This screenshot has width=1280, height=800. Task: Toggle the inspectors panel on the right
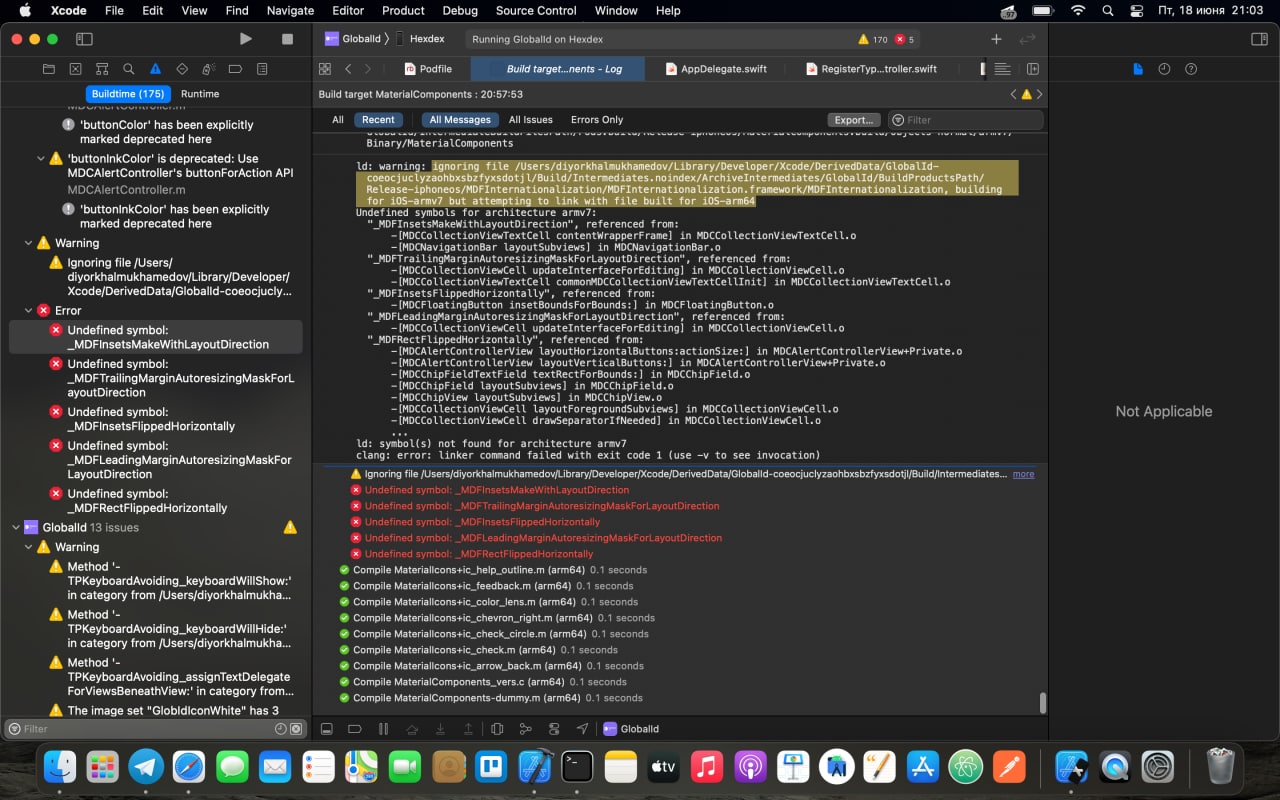[x=1259, y=39]
